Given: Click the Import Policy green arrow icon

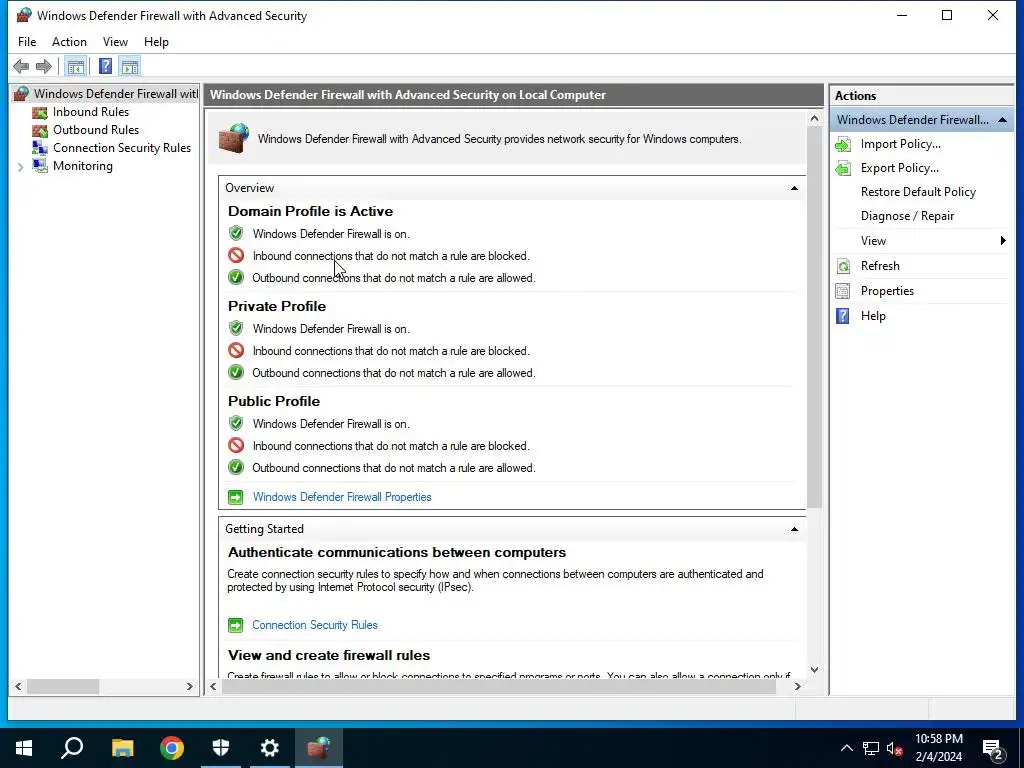Looking at the screenshot, I should tap(843, 144).
